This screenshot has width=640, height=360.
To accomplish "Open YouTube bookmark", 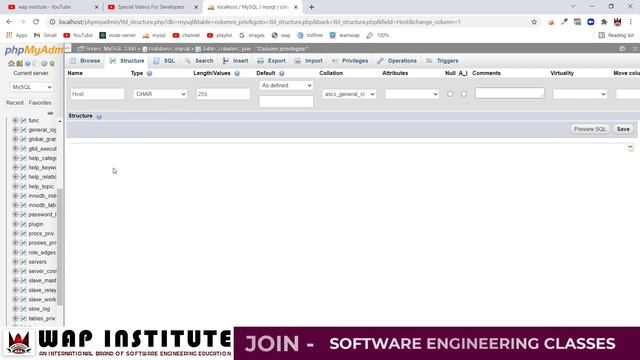I will click(78, 36).
